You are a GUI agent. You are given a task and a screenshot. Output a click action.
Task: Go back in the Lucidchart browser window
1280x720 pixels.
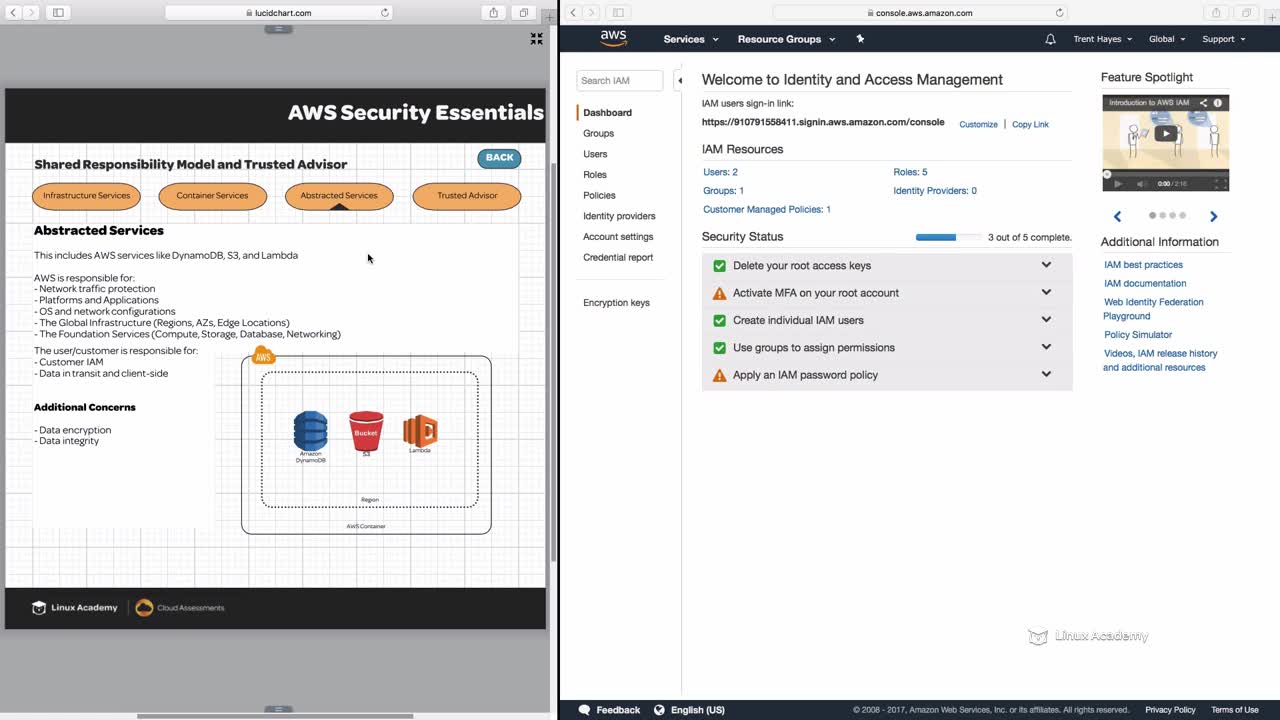(12, 13)
